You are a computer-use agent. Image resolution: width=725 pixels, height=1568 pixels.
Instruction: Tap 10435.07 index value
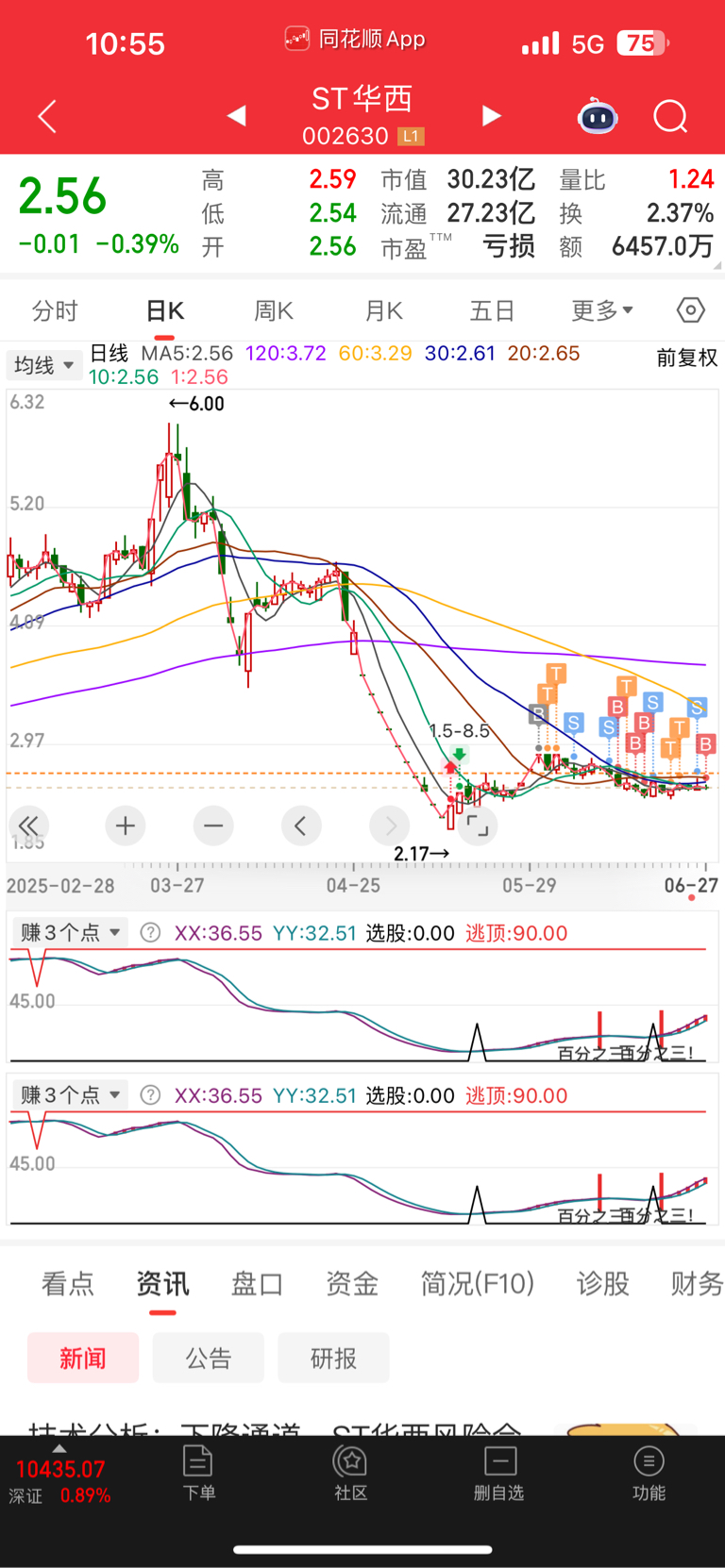tap(60, 1469)
